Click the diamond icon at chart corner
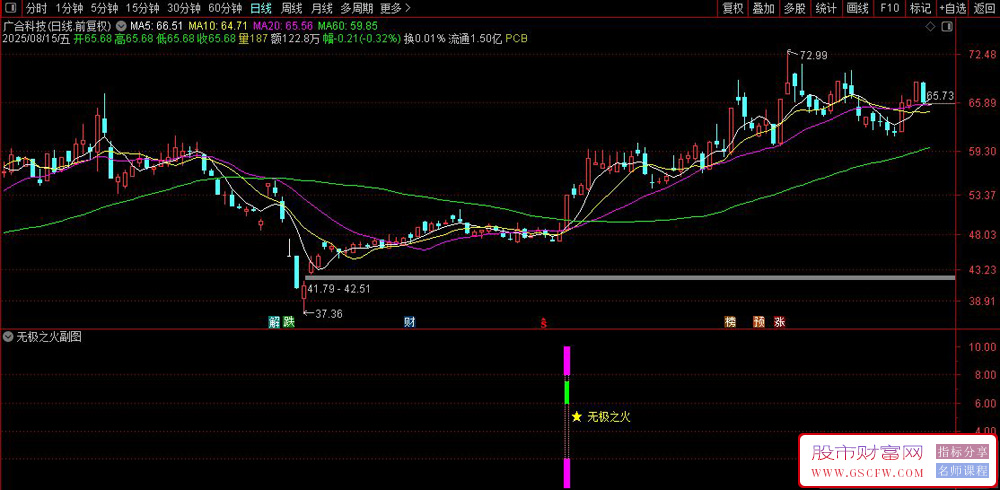Viewport: 1000px width, 490px height. [930, 27]
